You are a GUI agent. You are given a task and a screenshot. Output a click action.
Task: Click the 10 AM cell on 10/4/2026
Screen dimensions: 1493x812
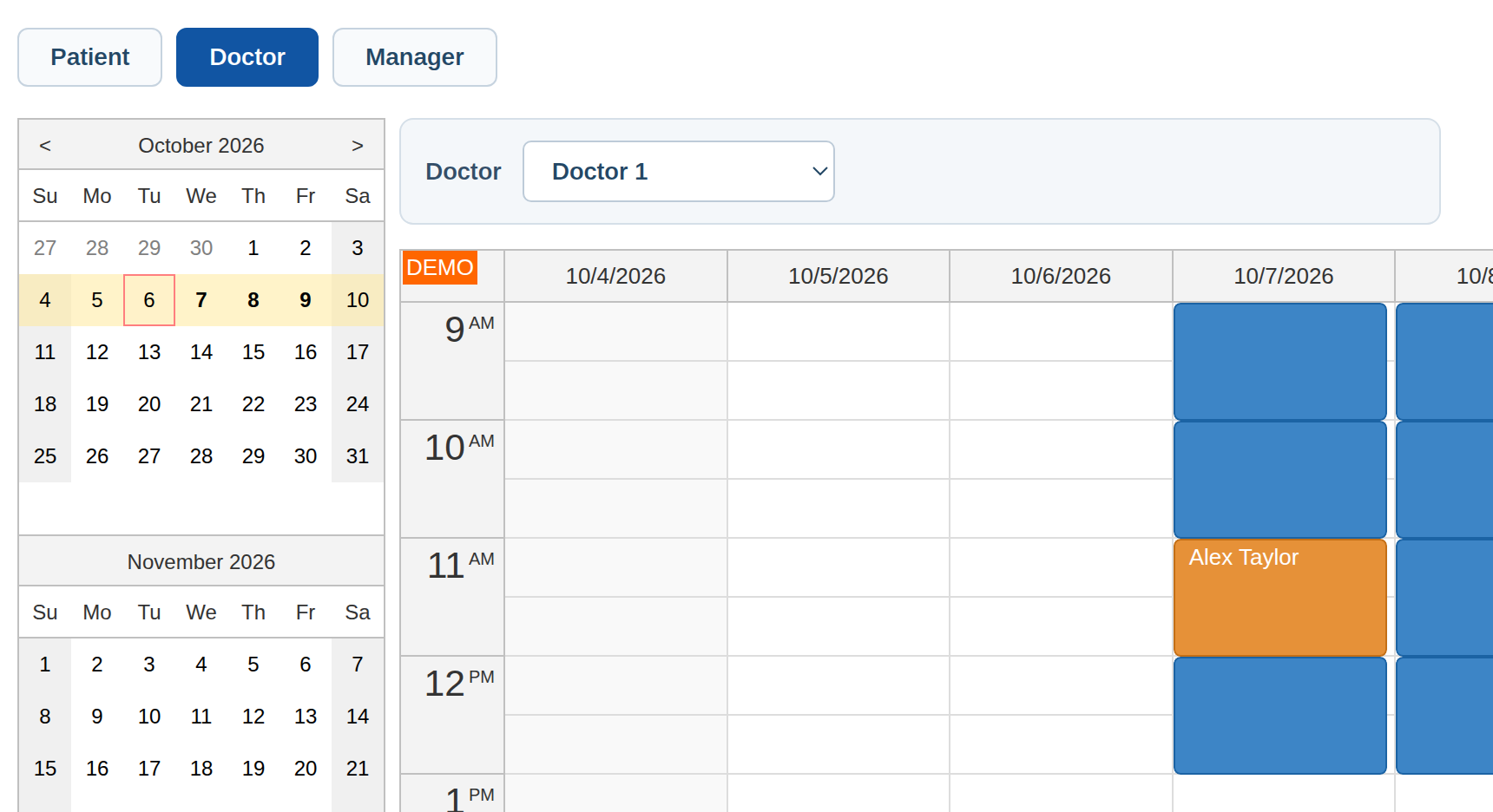coord(615,449)
